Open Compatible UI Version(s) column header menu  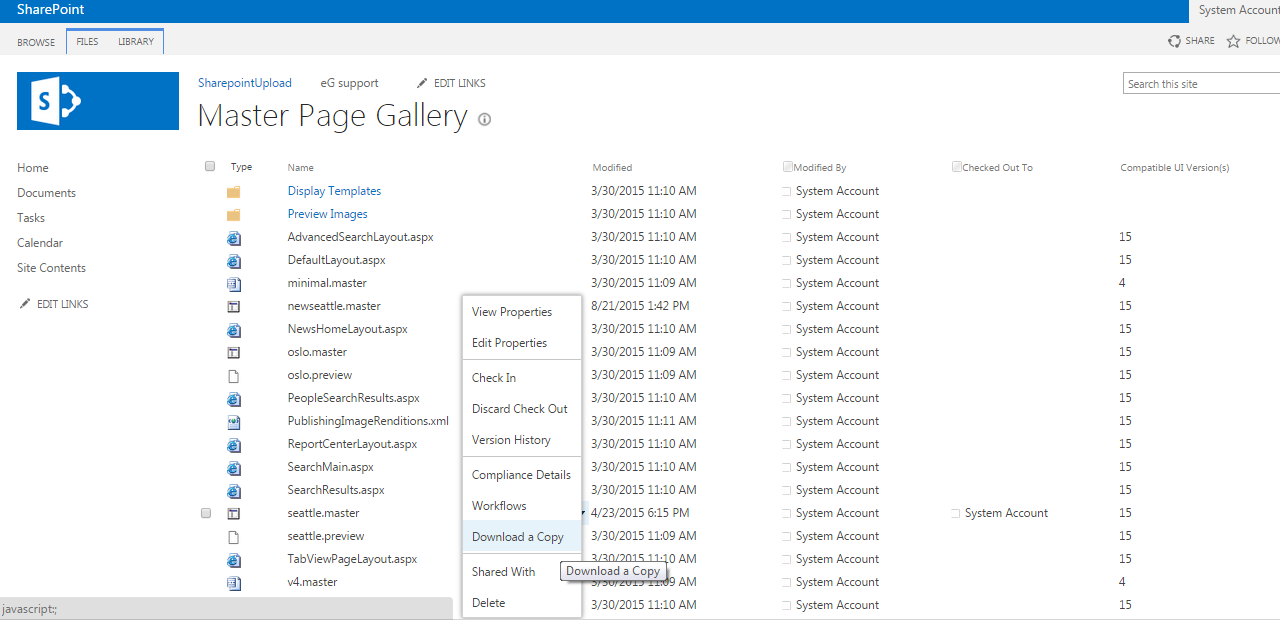point(1174,167)
